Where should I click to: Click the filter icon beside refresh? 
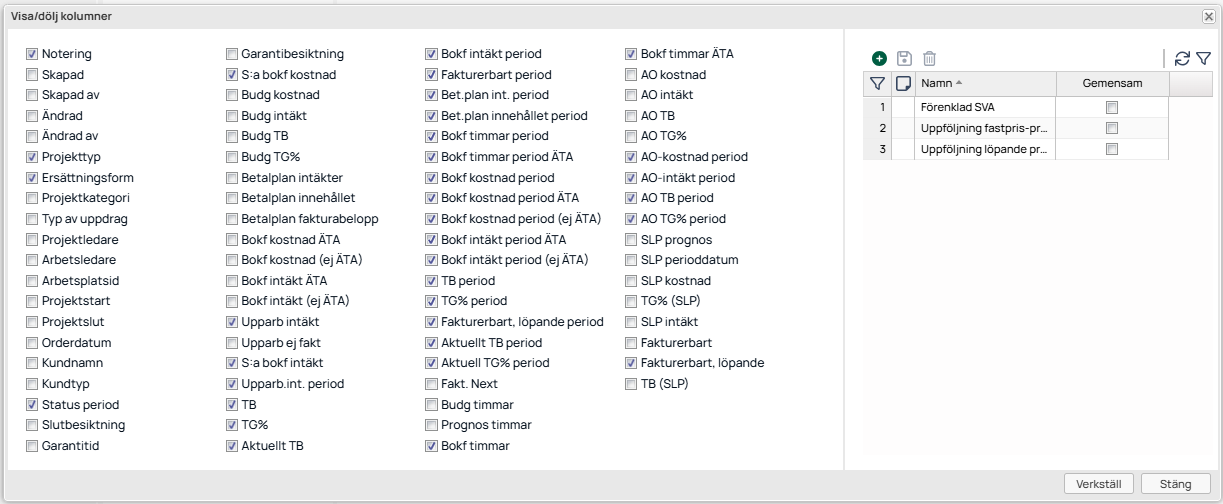point(1204,59)
